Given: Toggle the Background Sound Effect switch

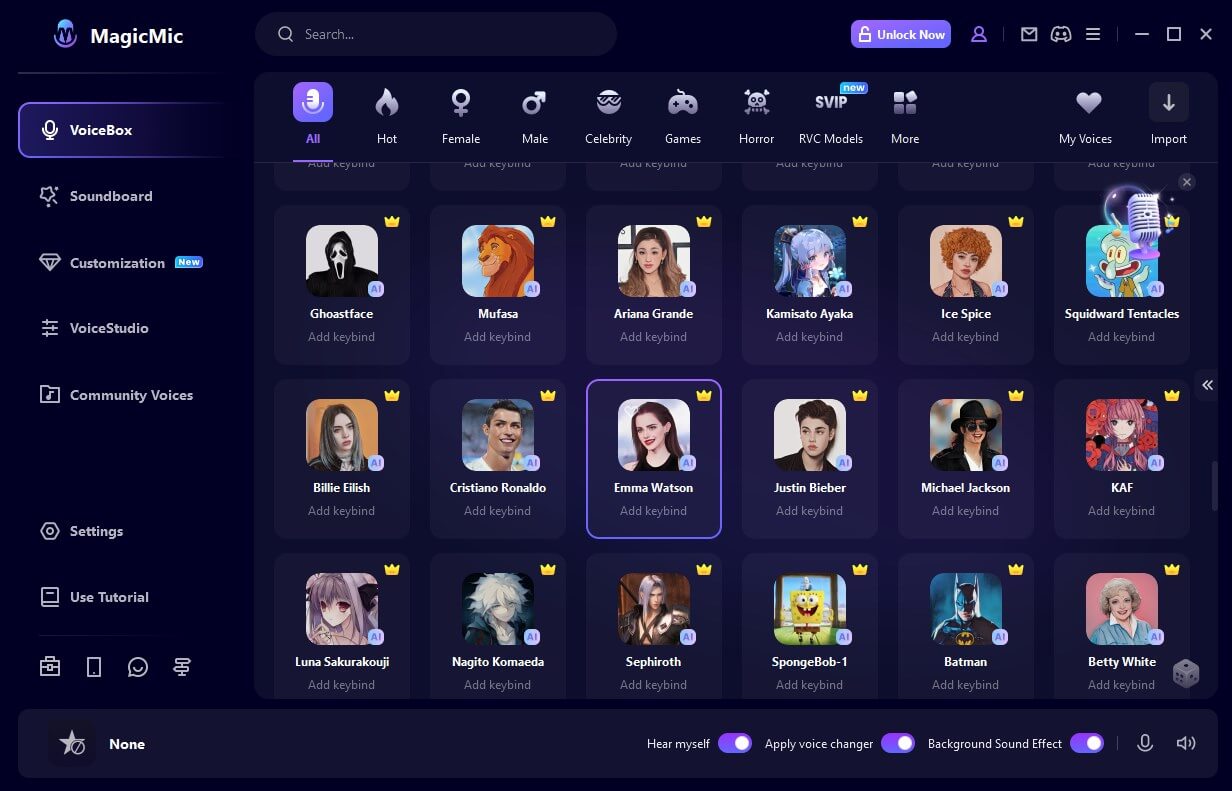Looking at the screenshot, I should tap(1087, 743).
